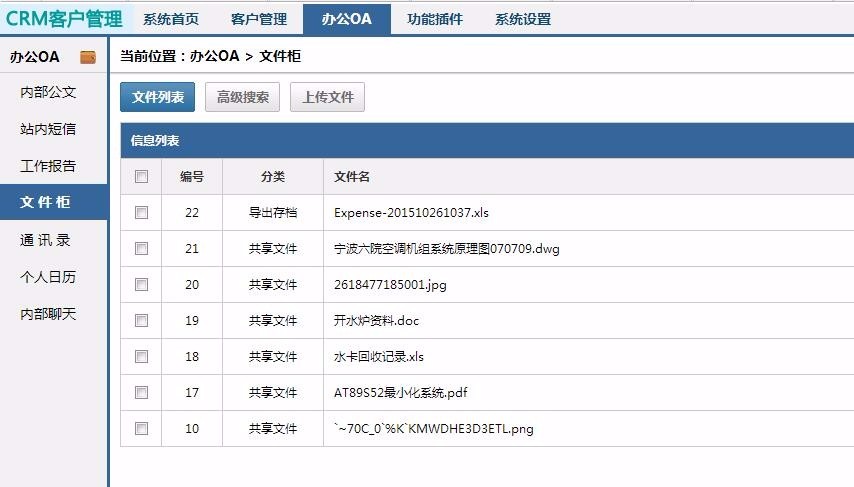Click file name 开水炉资料.doc
Viewport: 854px width, 487px height.
376,320
